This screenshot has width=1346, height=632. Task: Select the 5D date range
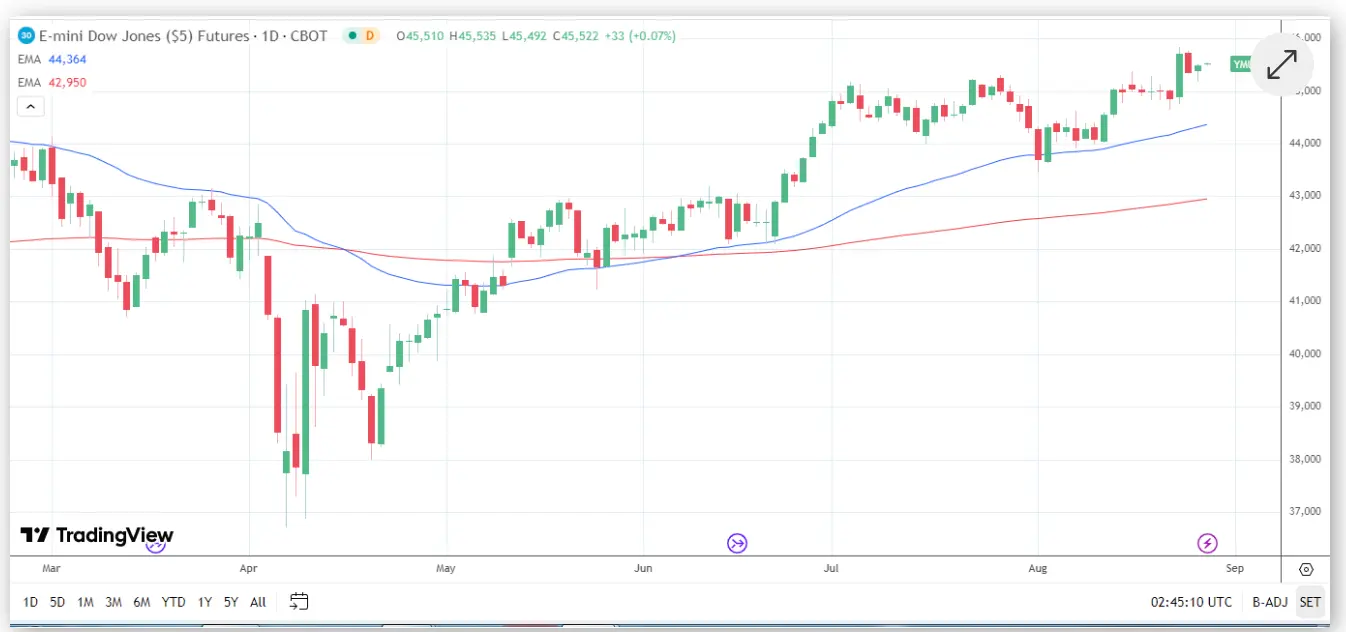coord(57,602)
